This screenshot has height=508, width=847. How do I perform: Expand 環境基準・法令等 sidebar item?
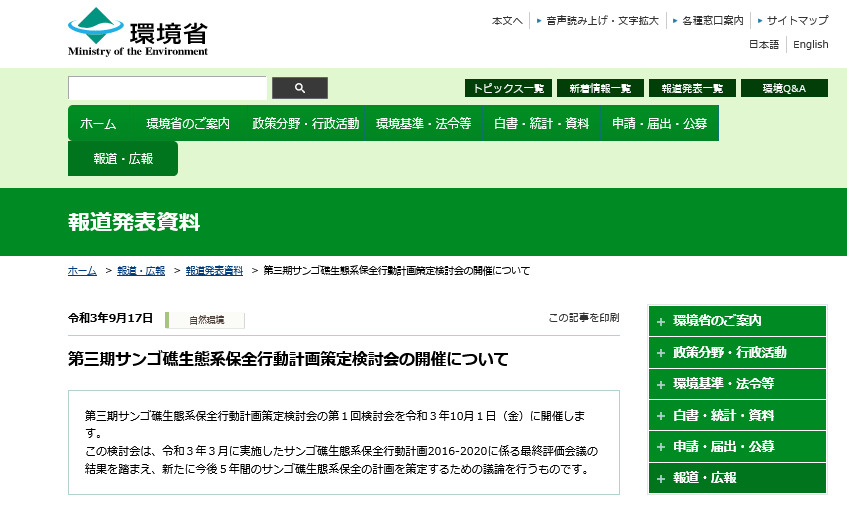click(737, 384)
